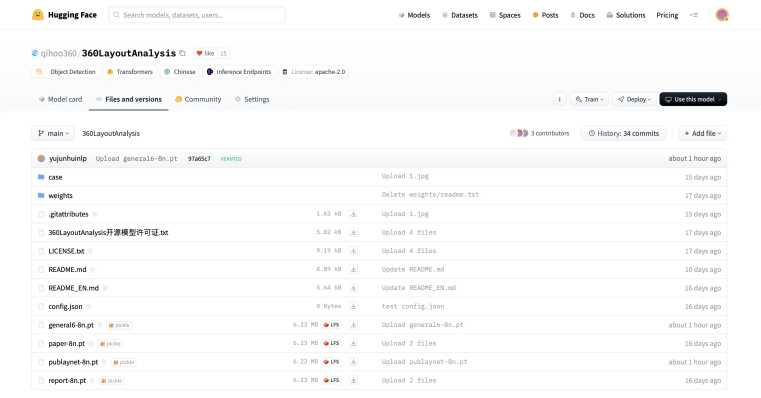This screenshot has width=761, height=398.
Task: Go to Datasets in top navigation
Action: 460,15
